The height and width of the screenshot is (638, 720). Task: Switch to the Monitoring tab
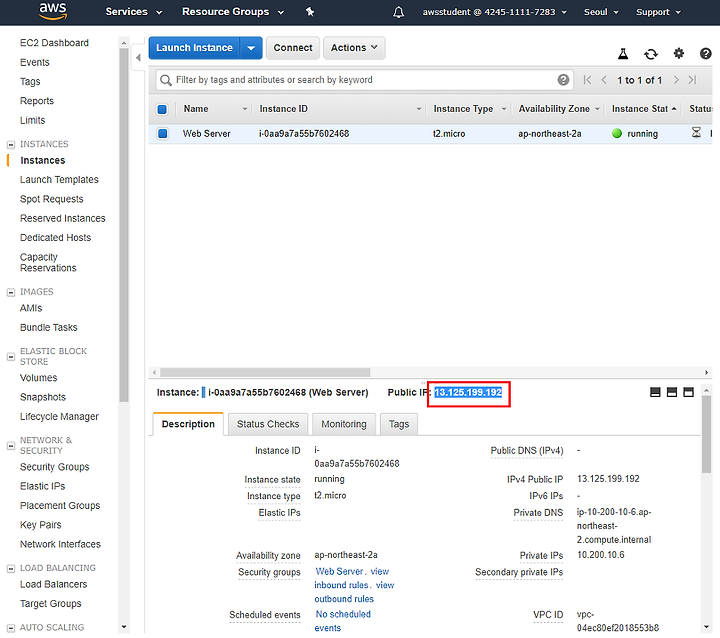coord(344,424)
